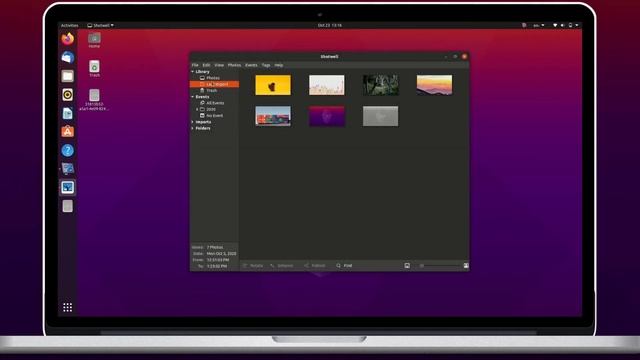
Task: Open the screenshot tool icon in the dock
Action: [x=68, y=169]
